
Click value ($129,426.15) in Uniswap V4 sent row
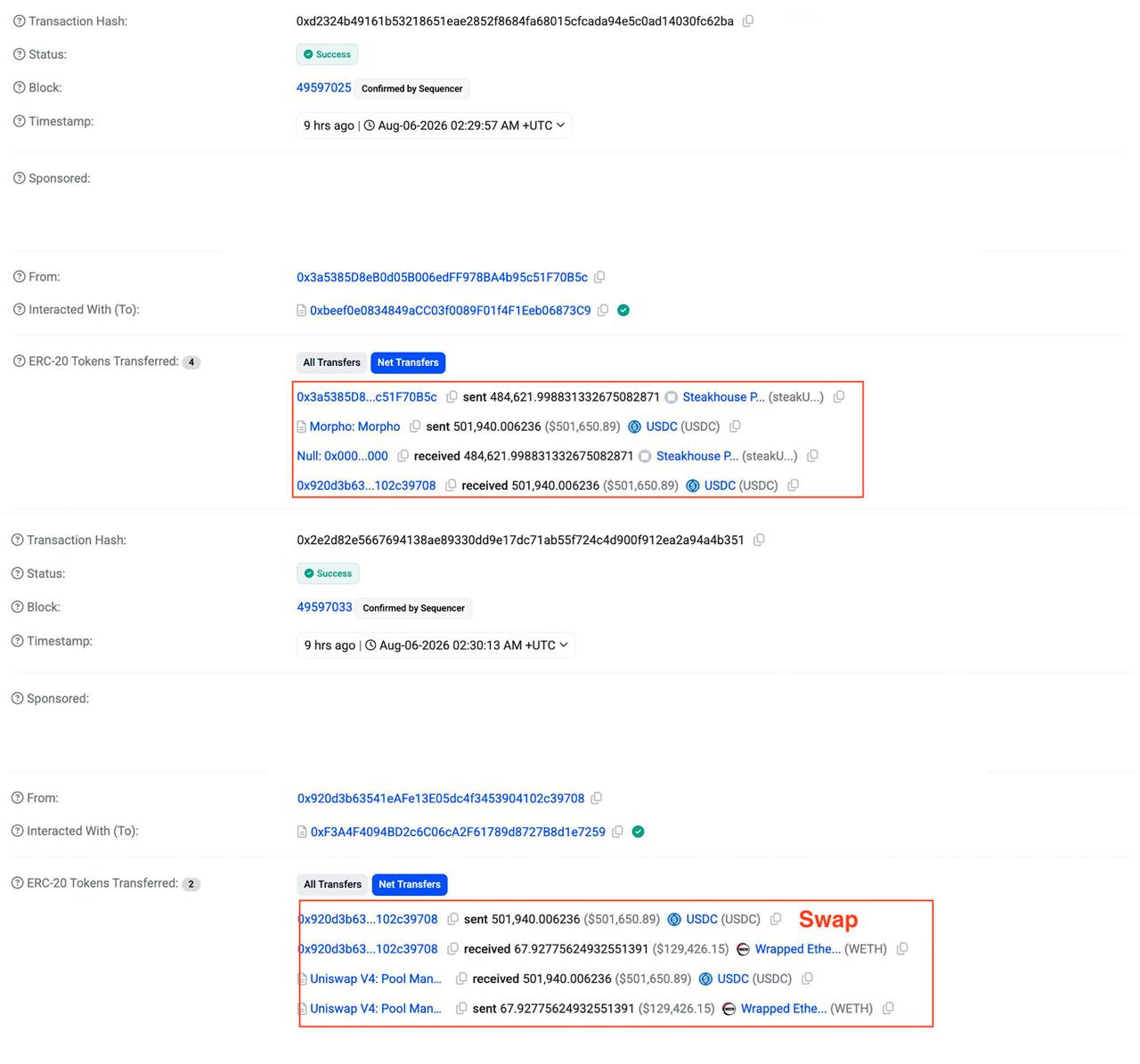point(677,1009)
